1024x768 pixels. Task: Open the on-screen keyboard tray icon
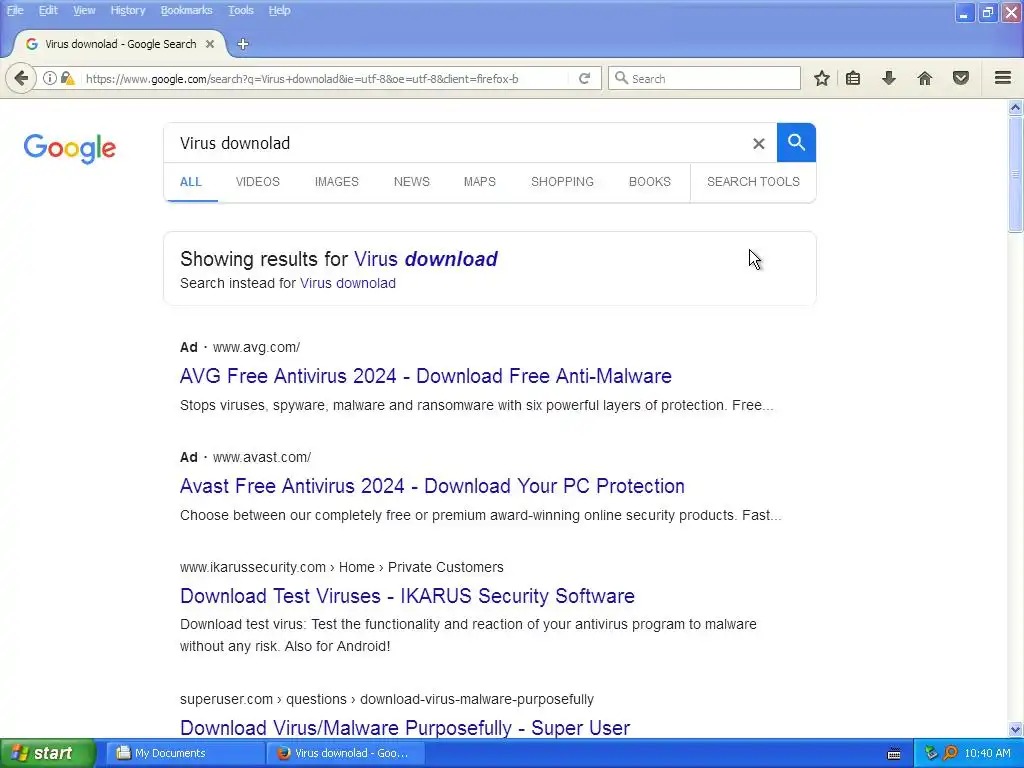(894, 754)
